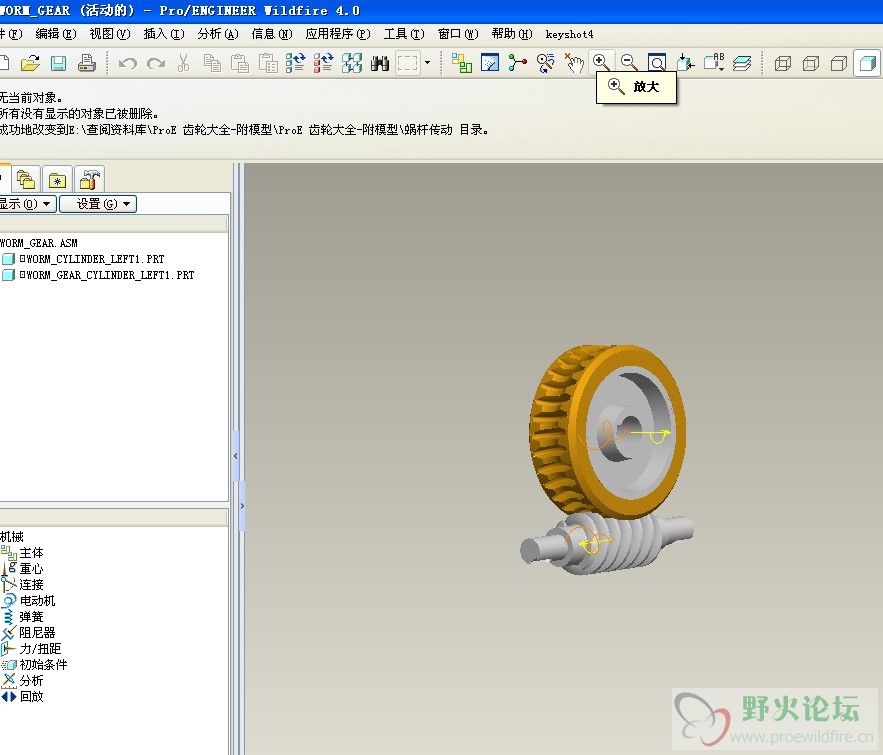This screenshot has width=883, height=755.
Task: Switch to the Folder Browser navigator tab
Action: tap(26, 180)
